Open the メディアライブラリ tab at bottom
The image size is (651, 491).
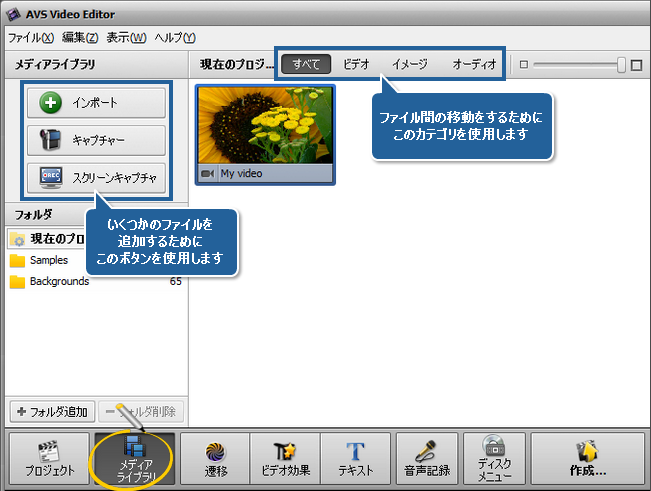[135, 458]
